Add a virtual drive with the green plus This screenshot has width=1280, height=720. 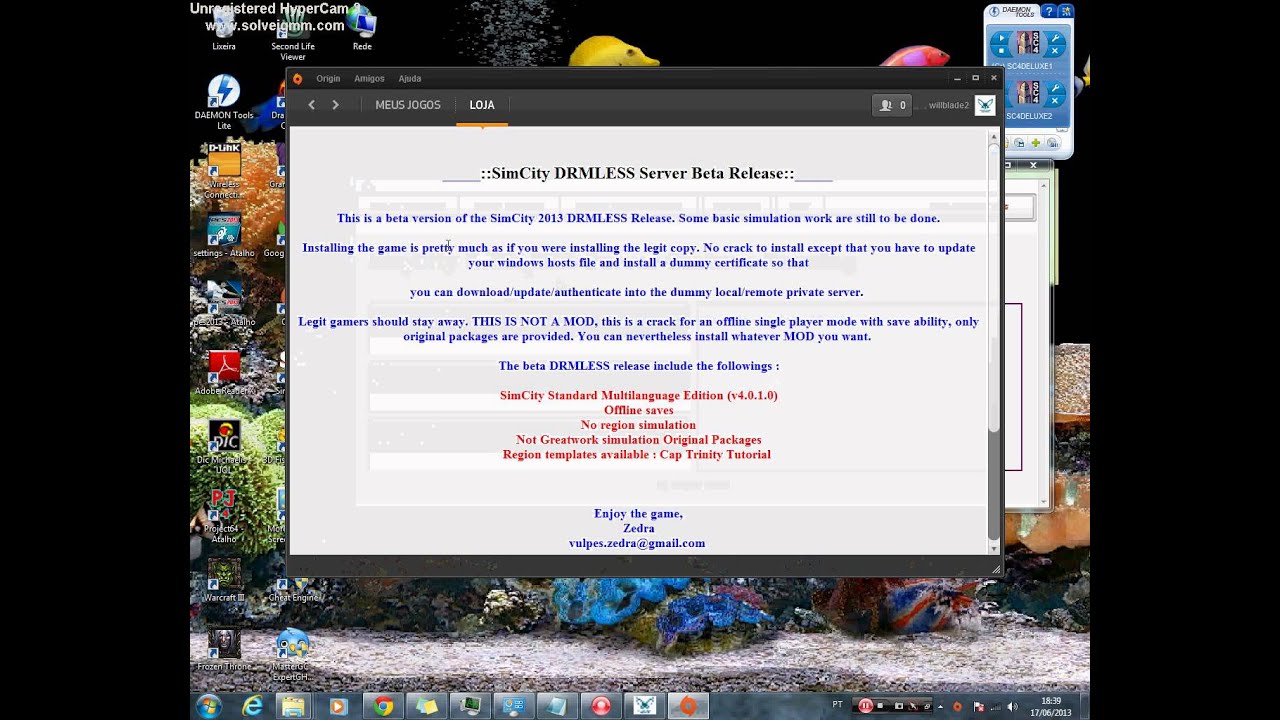pyautogui.click(x=1036, y=143)
